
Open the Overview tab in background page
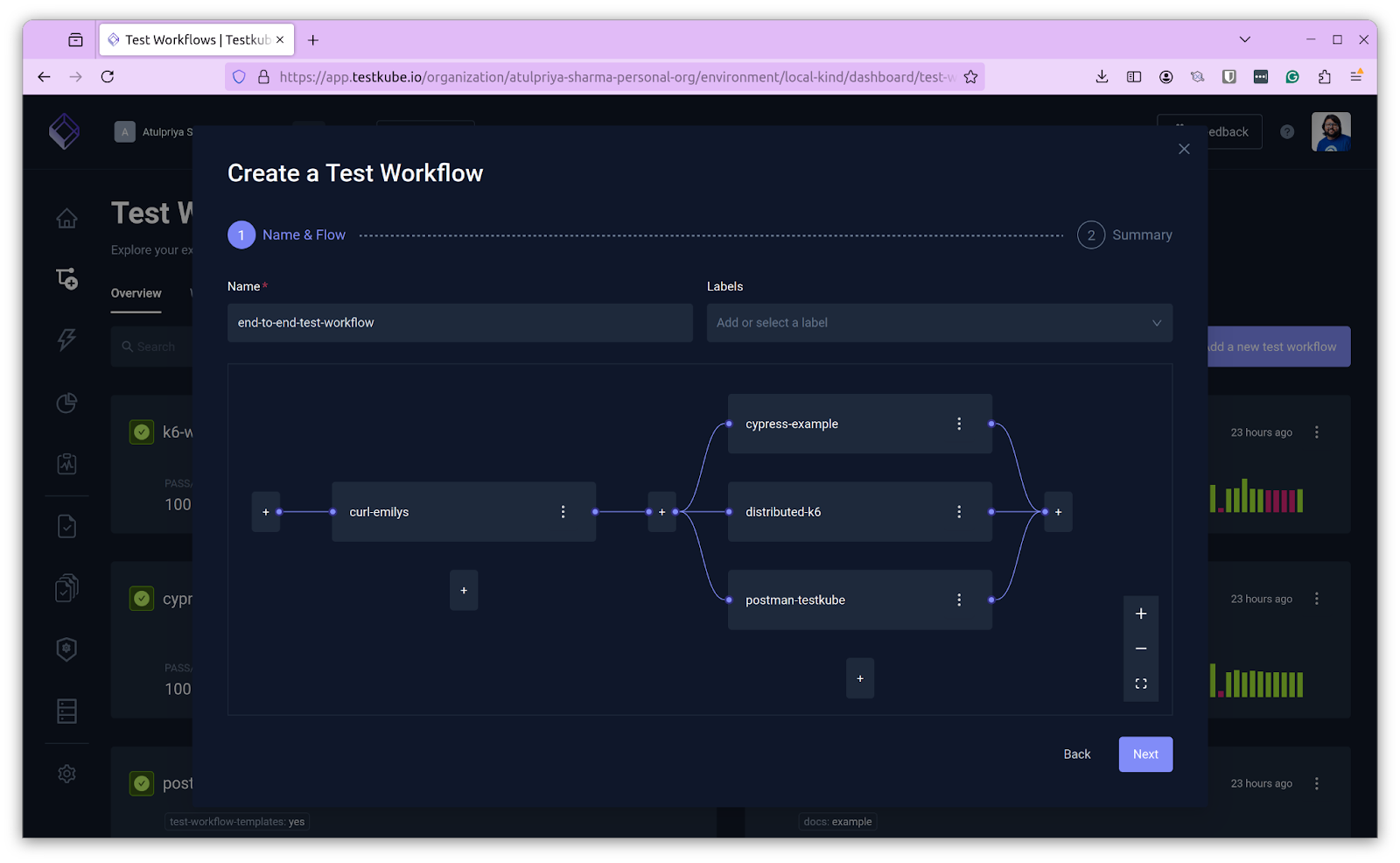(136, 293)
